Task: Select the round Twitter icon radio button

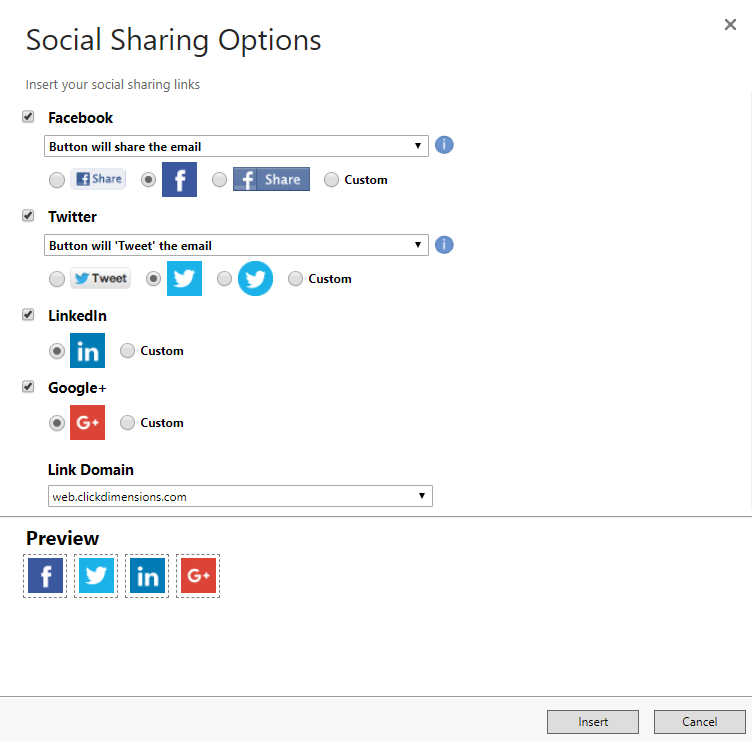Action: point(224,279)
